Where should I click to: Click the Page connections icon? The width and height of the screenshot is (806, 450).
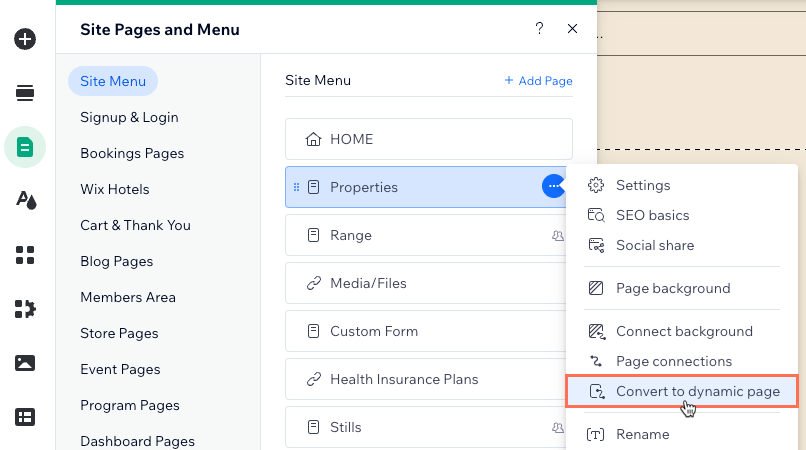[596, 361]
